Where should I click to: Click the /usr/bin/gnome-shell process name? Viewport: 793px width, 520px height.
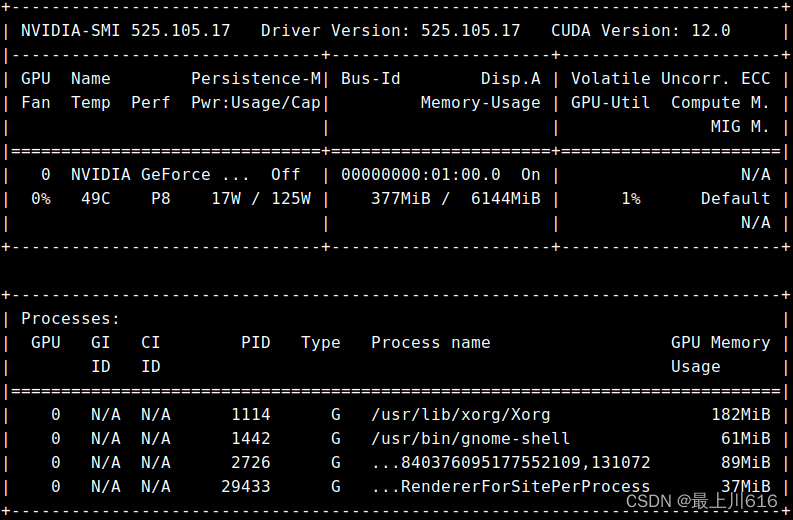click(x=471, y=439)
